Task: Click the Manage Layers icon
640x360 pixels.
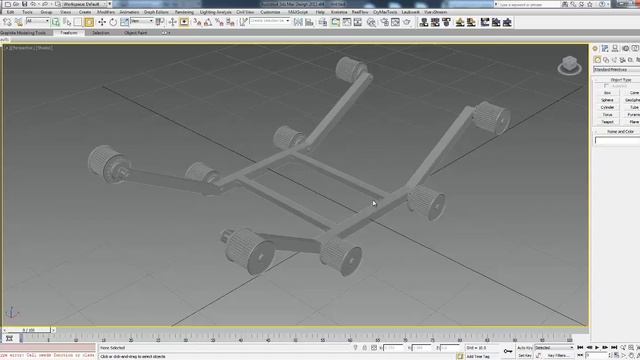Action: tap(323, 22)
